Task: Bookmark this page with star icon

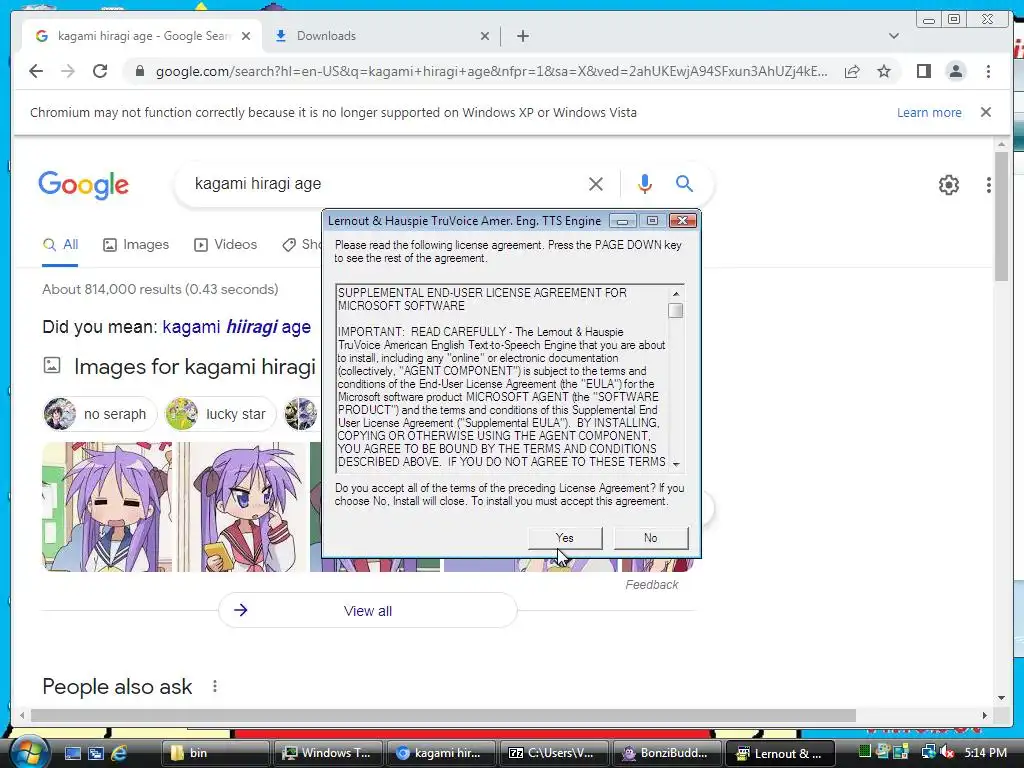Action: 884,71
